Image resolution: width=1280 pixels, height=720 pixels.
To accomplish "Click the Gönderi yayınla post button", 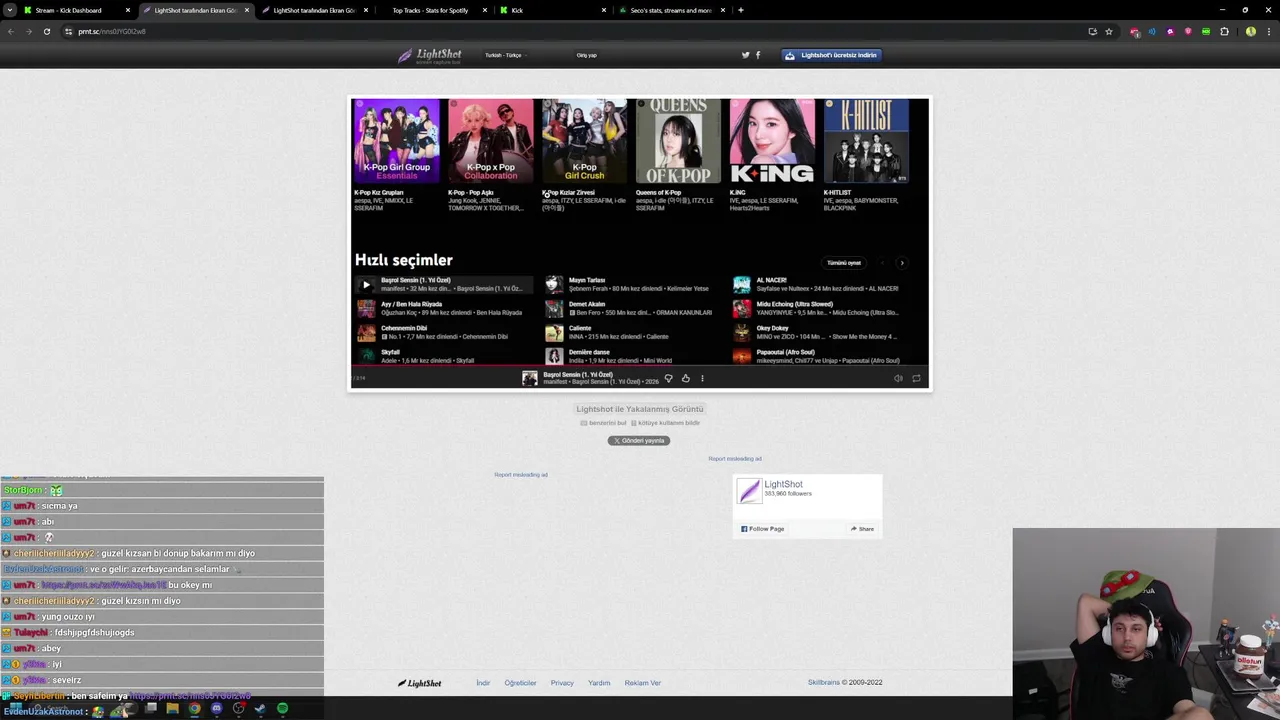I will (x=639, y=441).
